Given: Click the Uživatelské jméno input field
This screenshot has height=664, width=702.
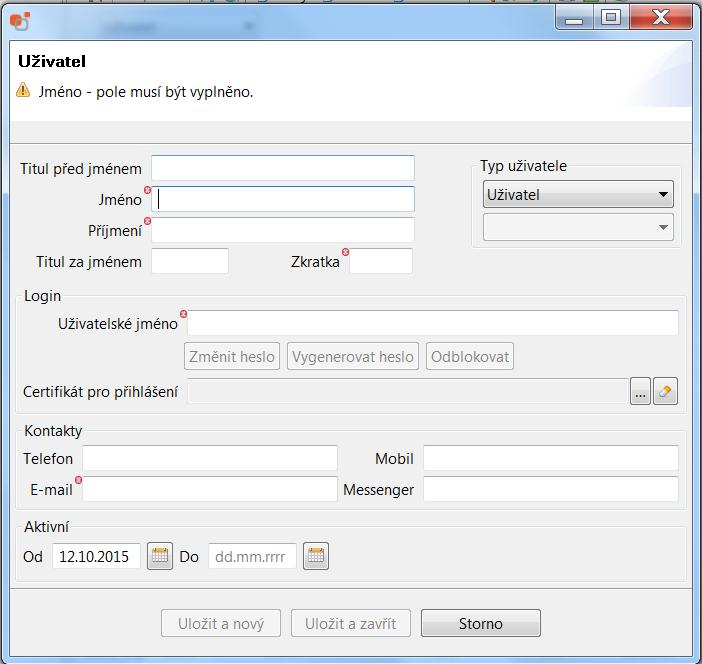Looking at the screenshot, I should pyautogui.click(x=433, y=323).
